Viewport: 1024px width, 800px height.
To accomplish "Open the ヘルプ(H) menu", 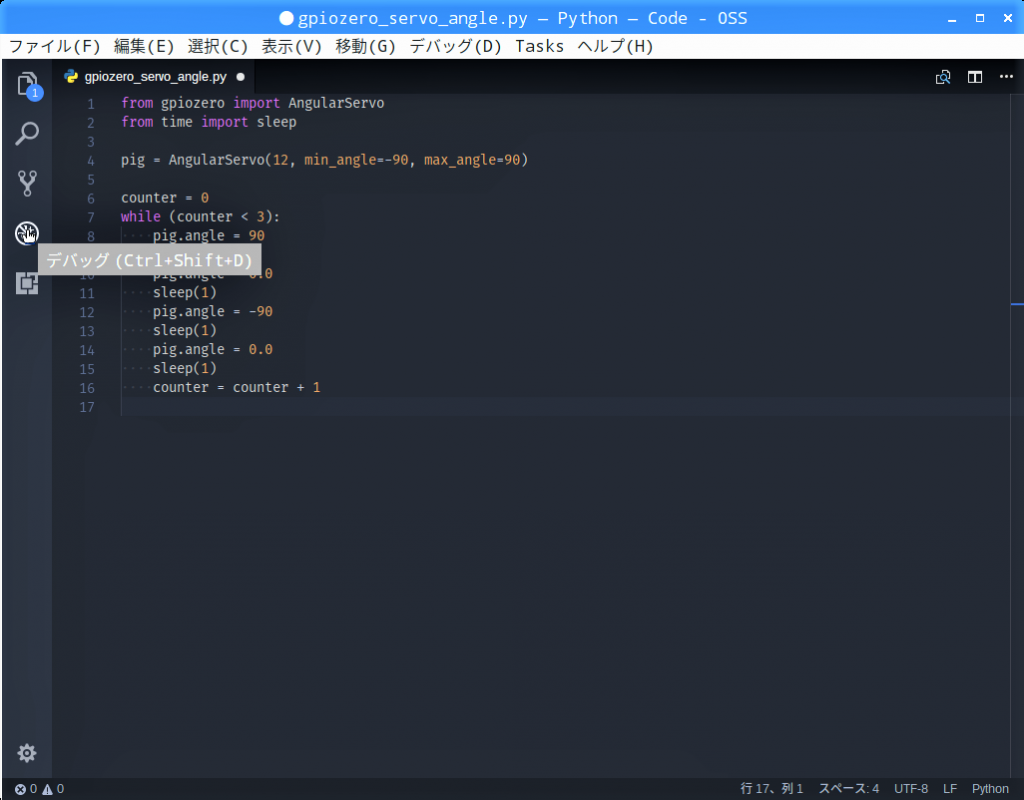I will (x=615, y=46).
